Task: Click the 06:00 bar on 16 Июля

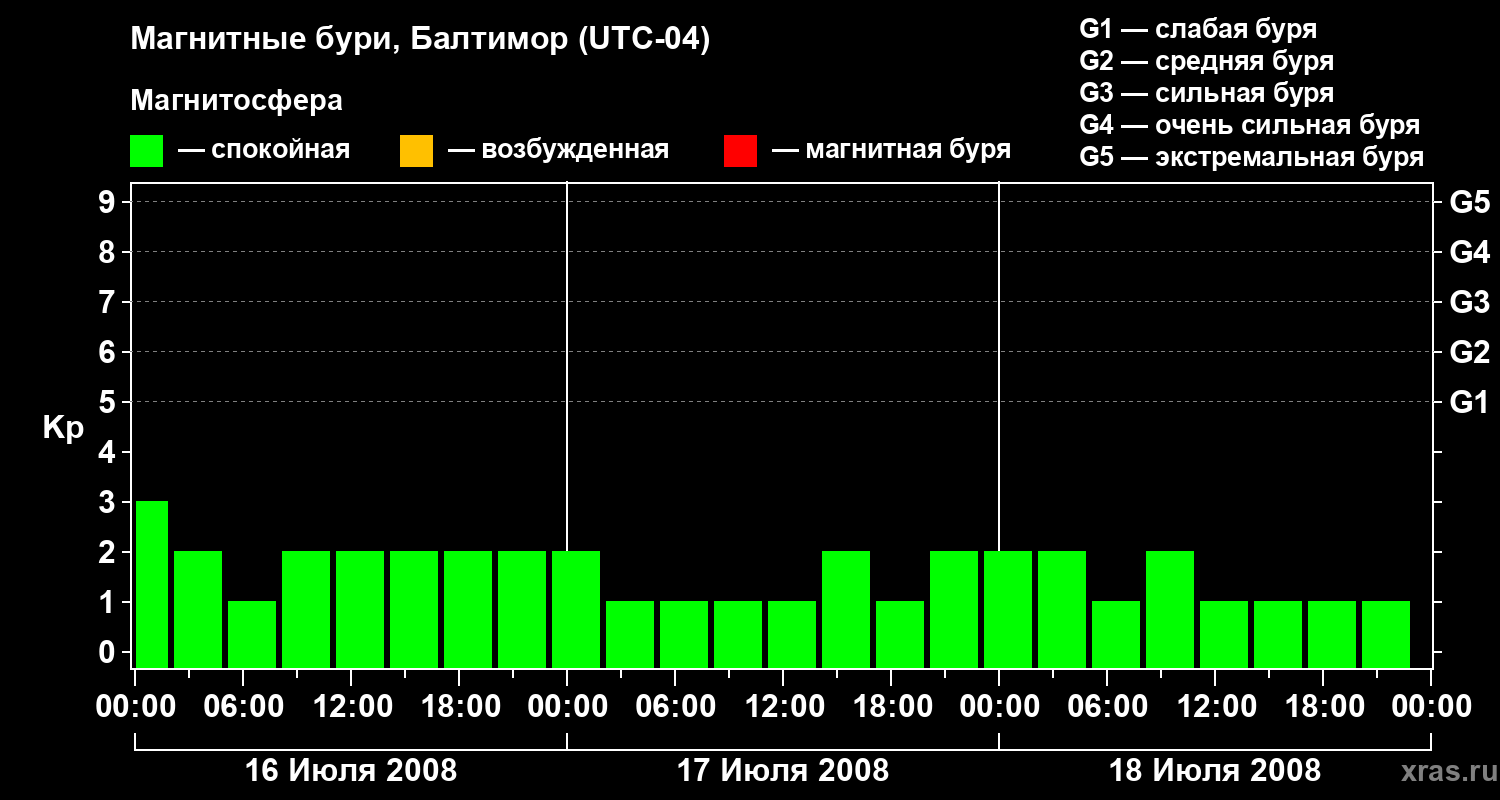Action: point(252,634)
